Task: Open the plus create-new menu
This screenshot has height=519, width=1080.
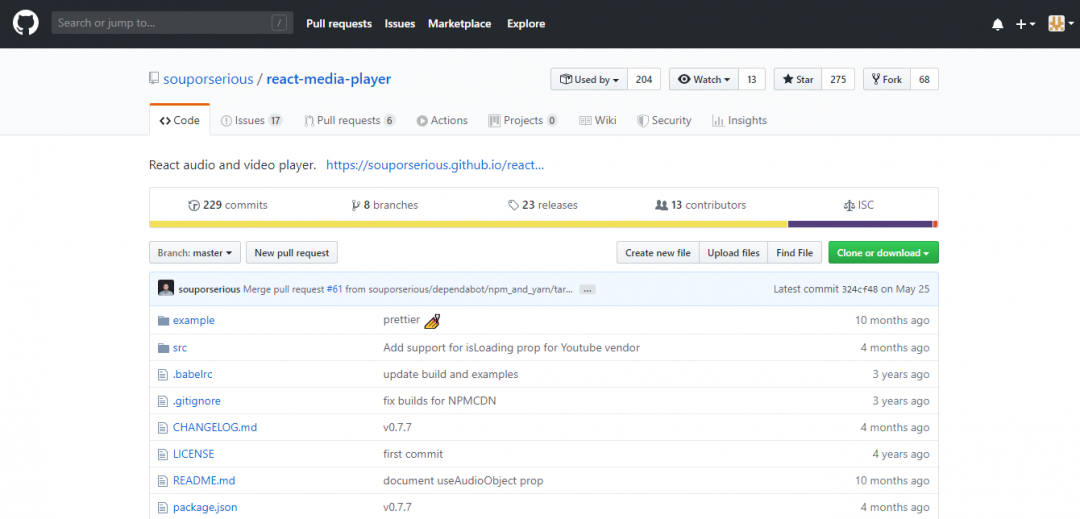Action: 1025,24
